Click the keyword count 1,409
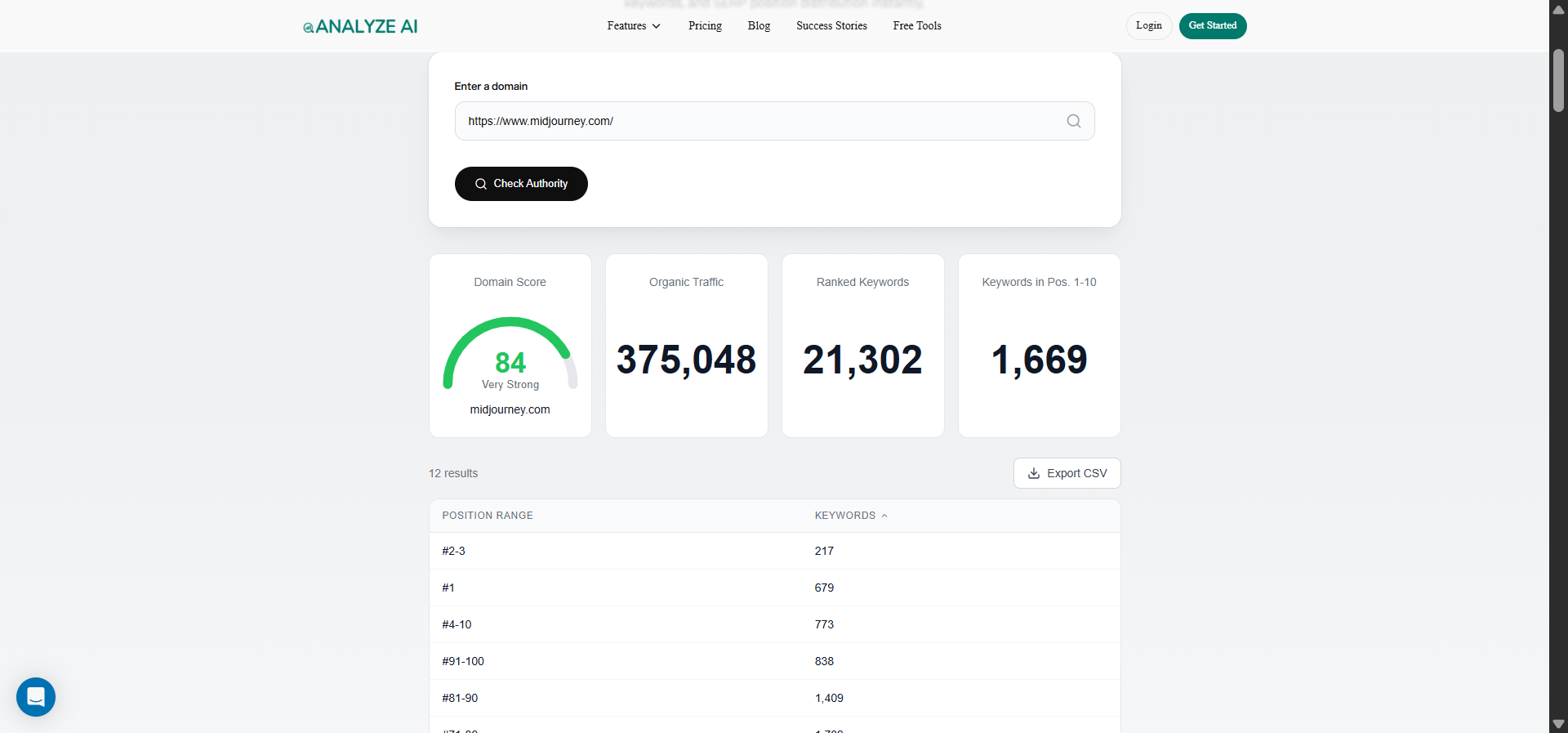This screenshot has height=733, width=1568. click(x=829, y=698)
